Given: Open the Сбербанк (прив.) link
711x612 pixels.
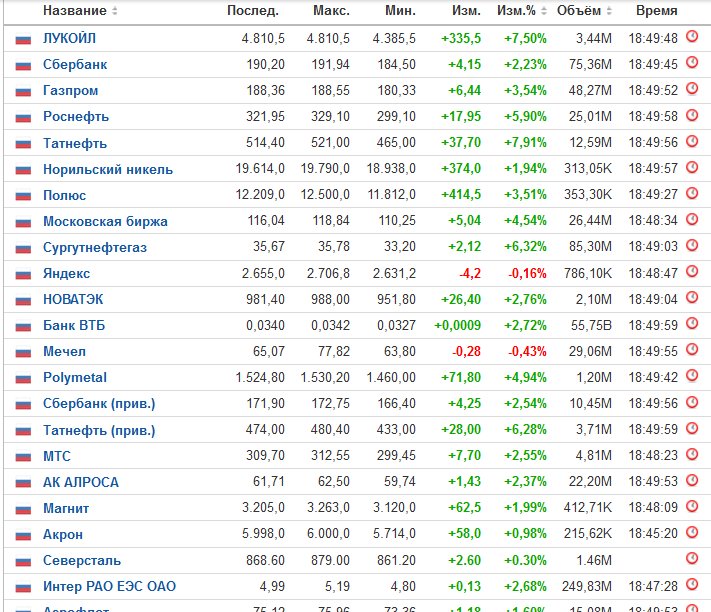Looking at the screenshot, I should click(x=99, y=403).
